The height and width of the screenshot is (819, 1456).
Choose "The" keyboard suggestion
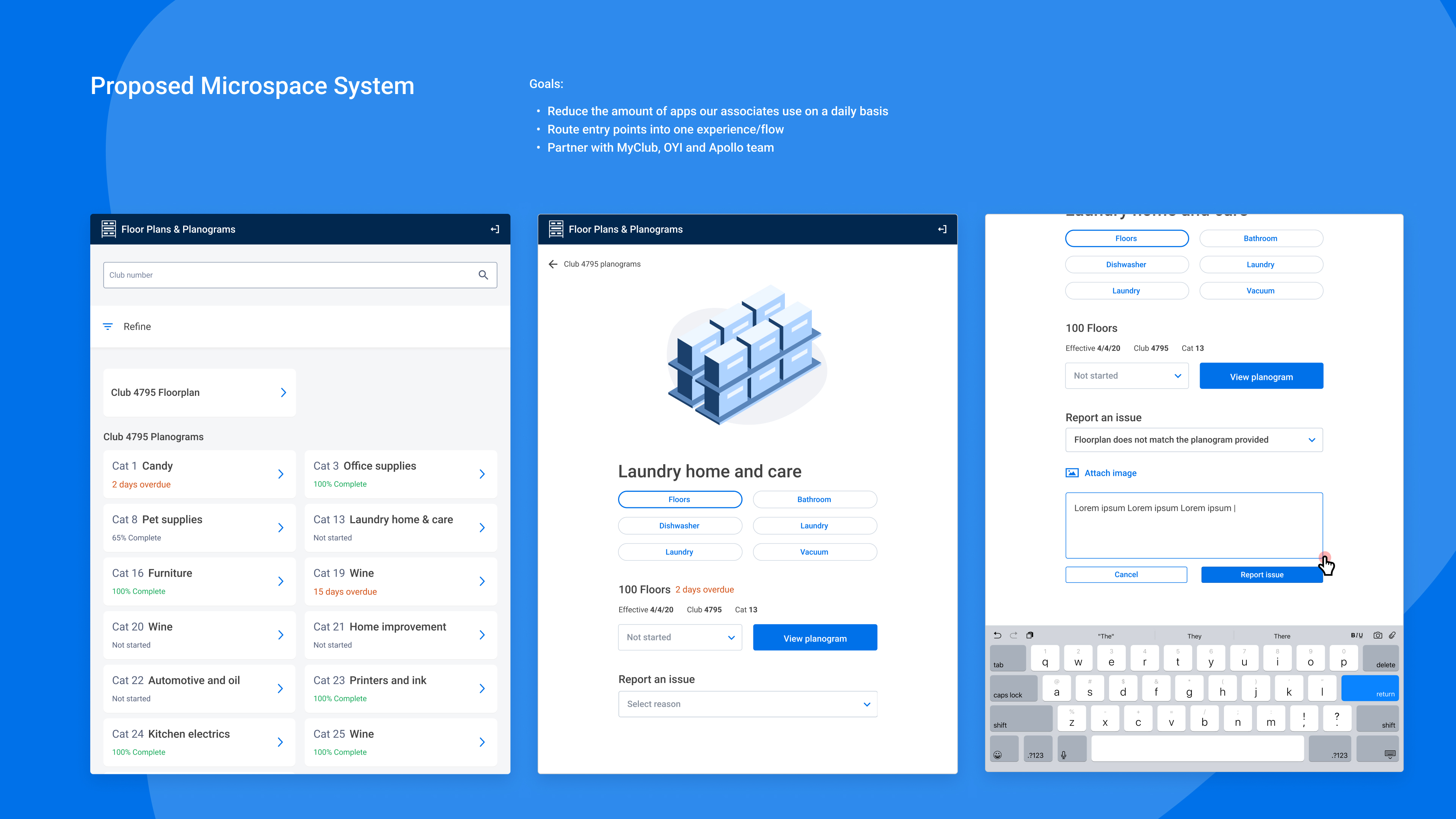1106,636
